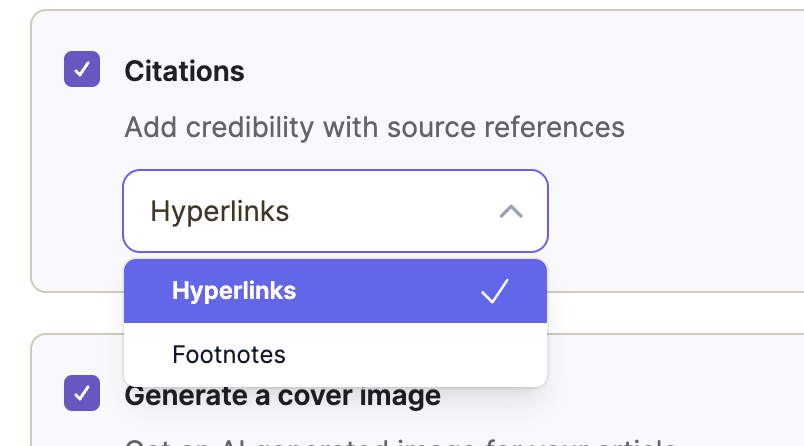Click the cover image description text below the heading
The height and width of the screenshot is (446, 804).
coord(400,441)
